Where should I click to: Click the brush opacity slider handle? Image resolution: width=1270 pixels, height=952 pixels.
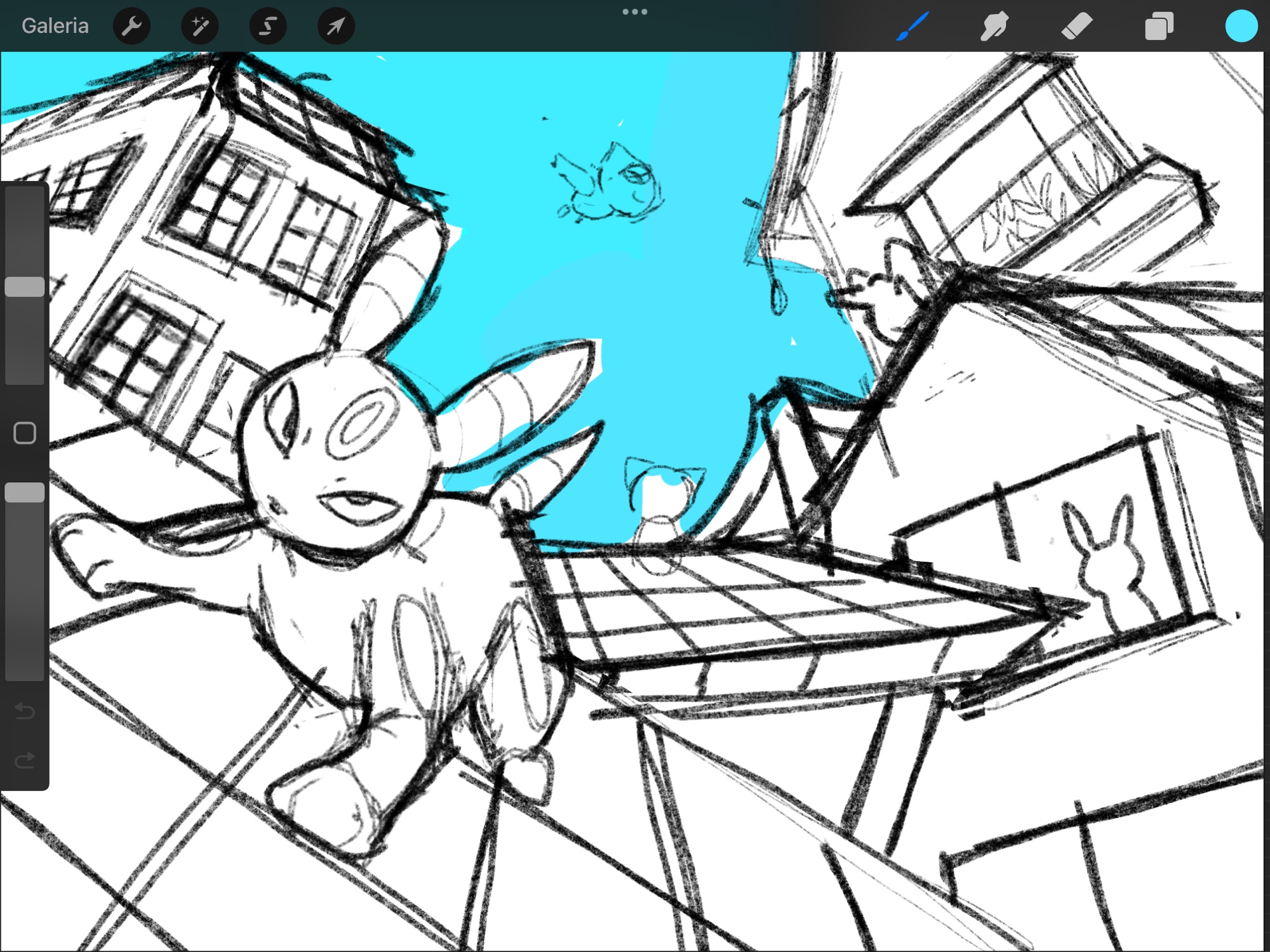25,493
